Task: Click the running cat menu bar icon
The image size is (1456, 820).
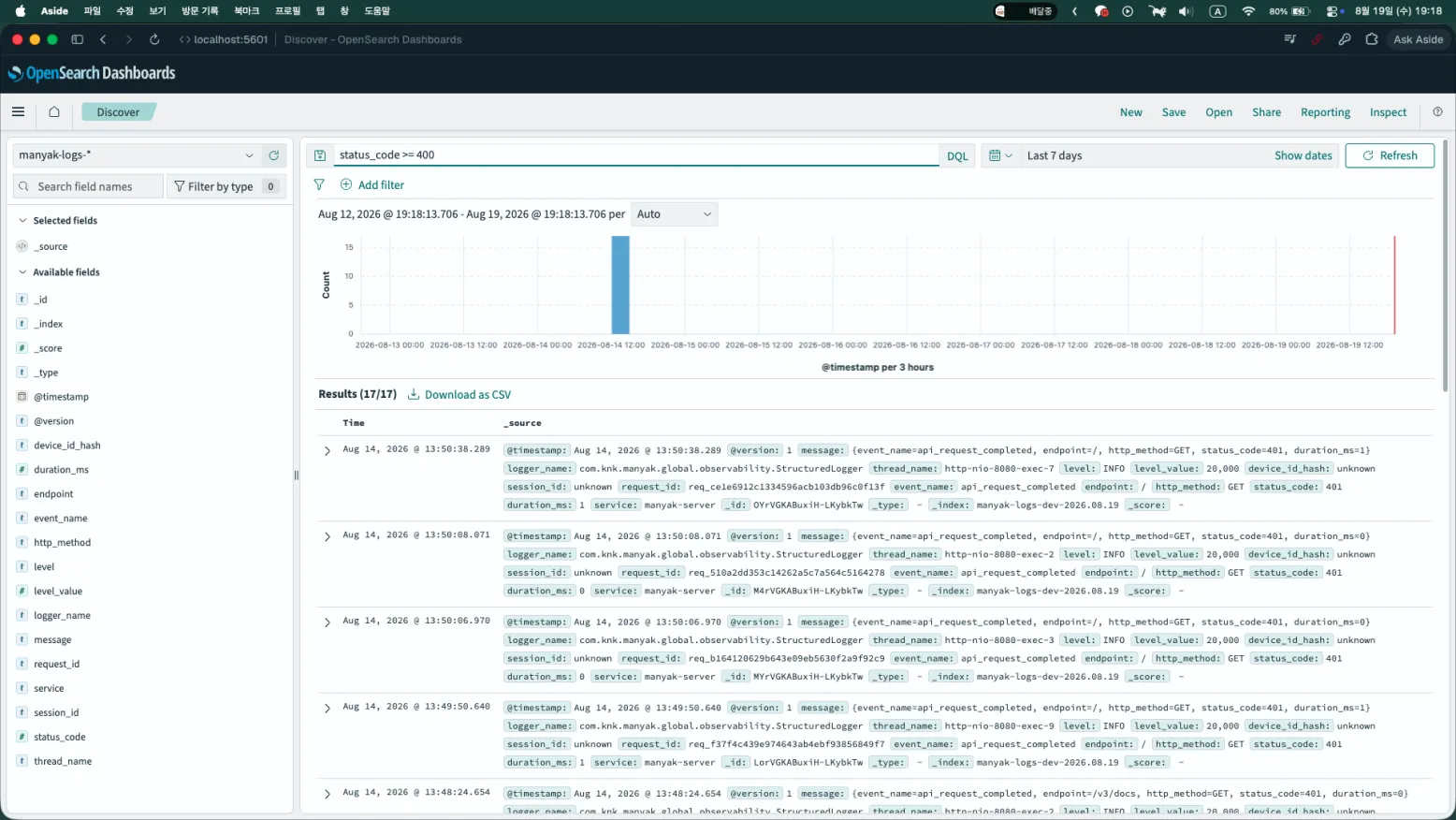Action: tap(1158, 11)
